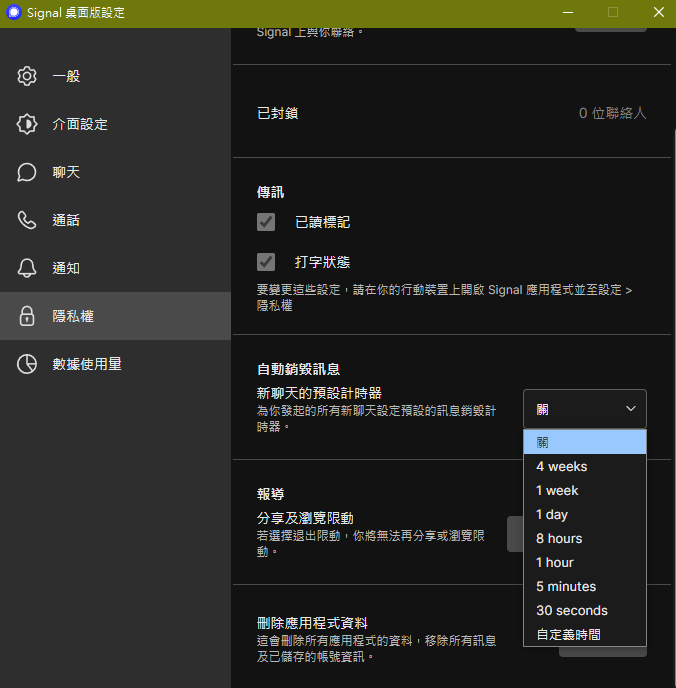676x688 pixels.
Task: Click the appearance icon beside 介面設定
Action: point(27,124)
